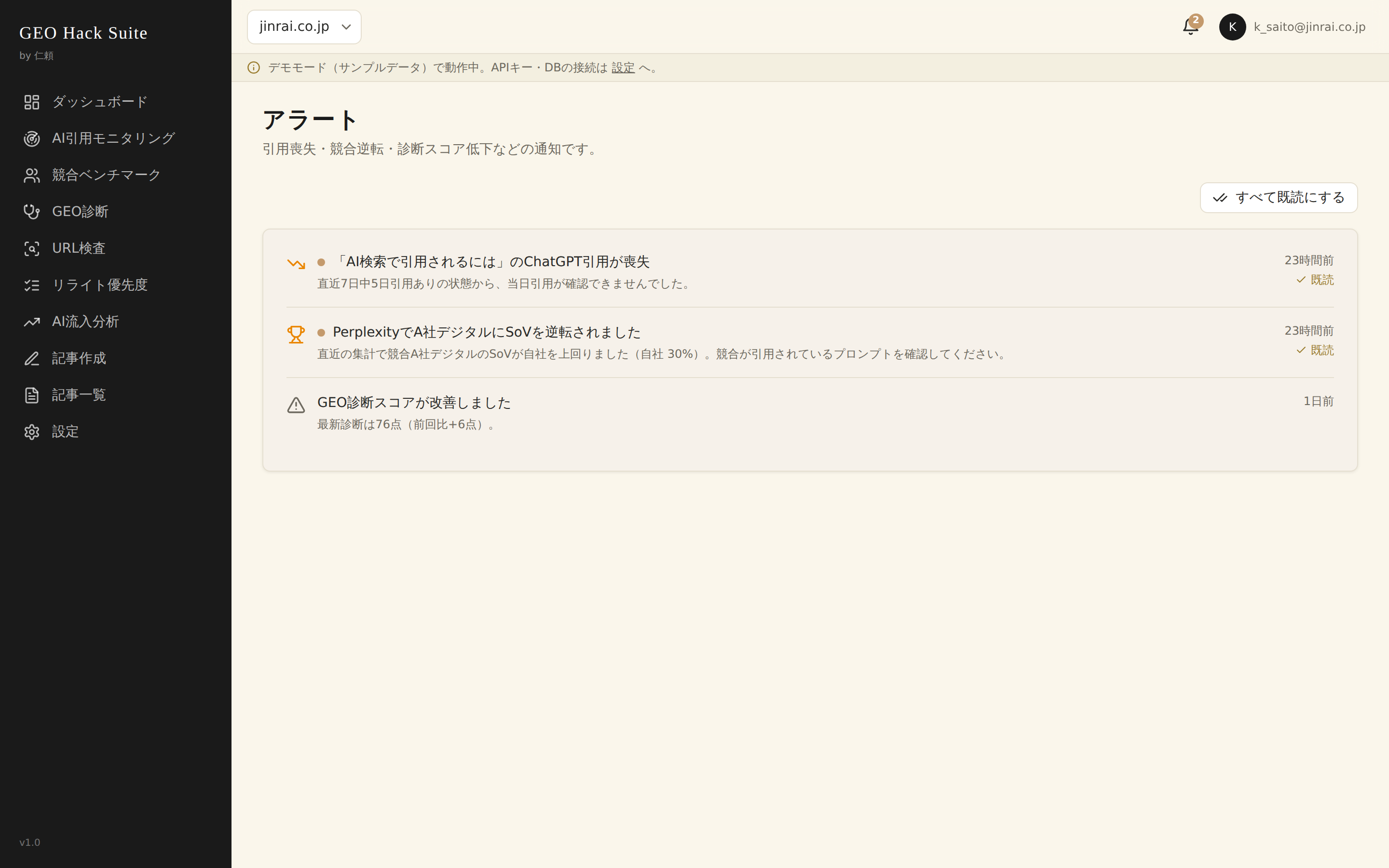1389x868 pixels.
Task: Open AI引用モニタリング page
Action: pyautogui.click(x=115, y=139)
